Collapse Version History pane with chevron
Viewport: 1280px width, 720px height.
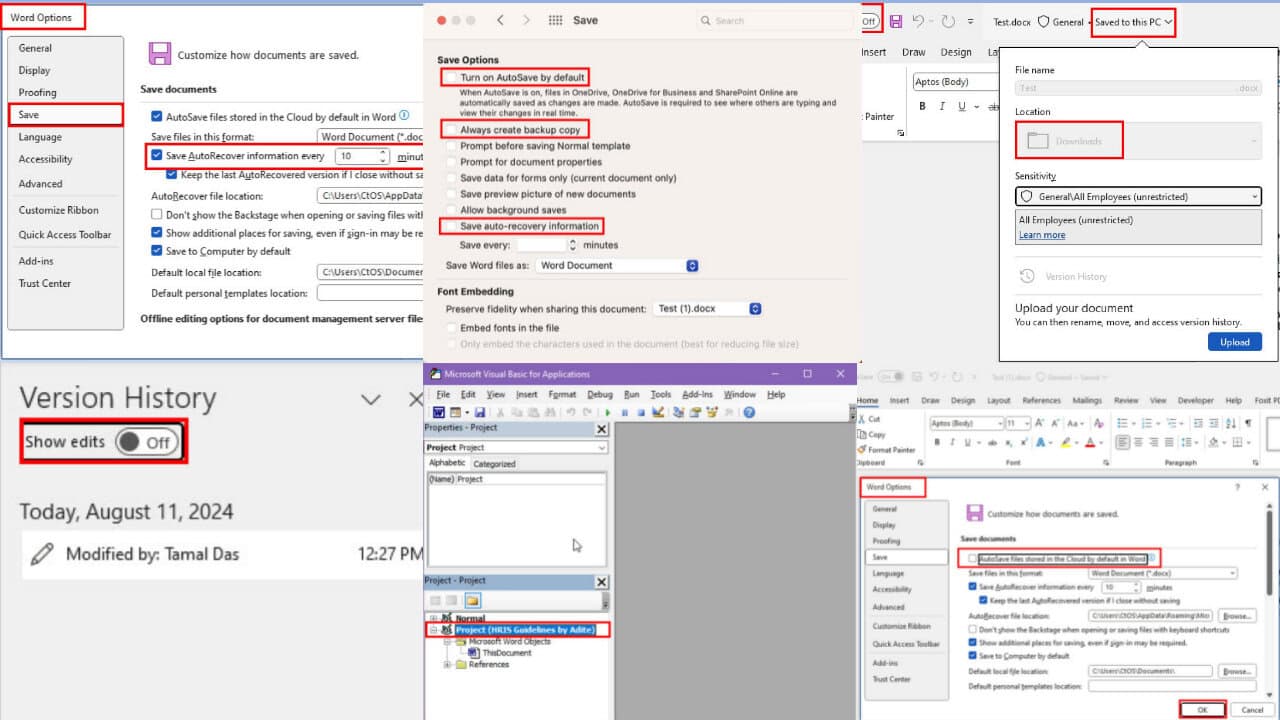[x=371, y=399]
